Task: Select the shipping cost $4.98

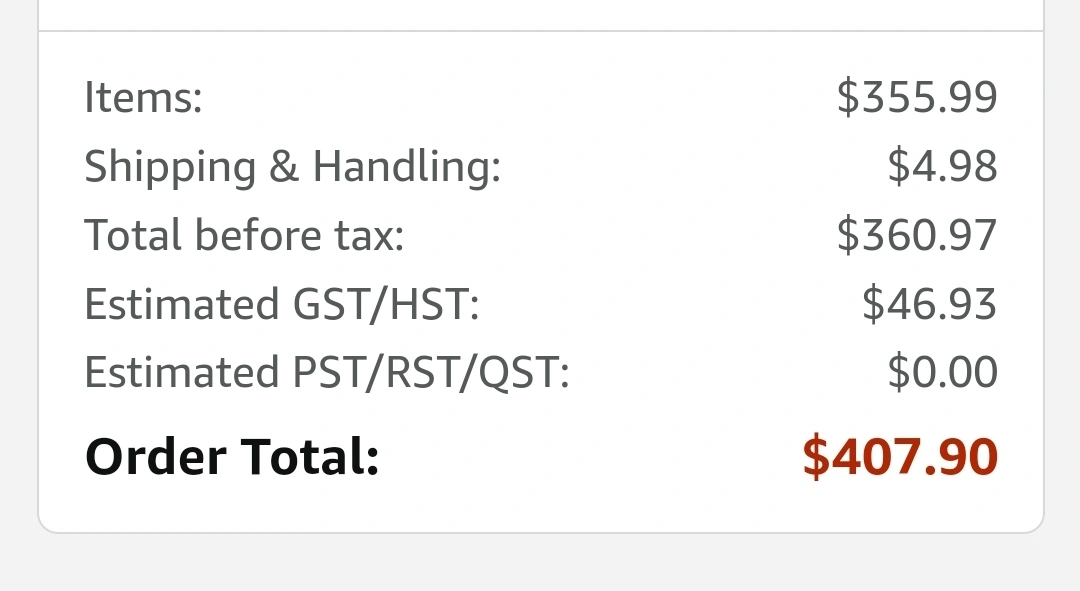Action: click(x=942, y=166)
